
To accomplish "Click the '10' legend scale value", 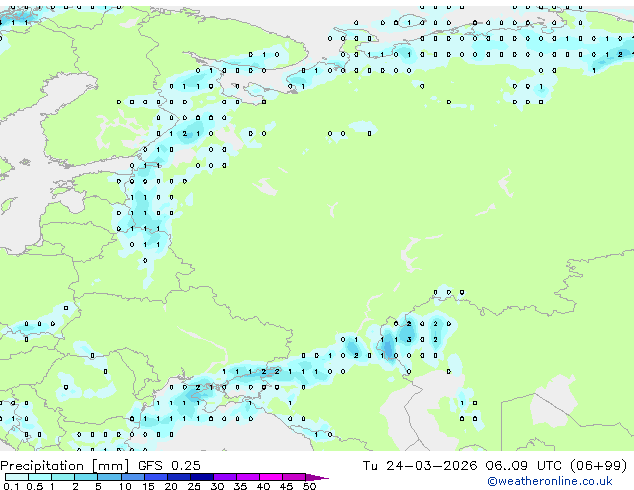I will [125, 486].
